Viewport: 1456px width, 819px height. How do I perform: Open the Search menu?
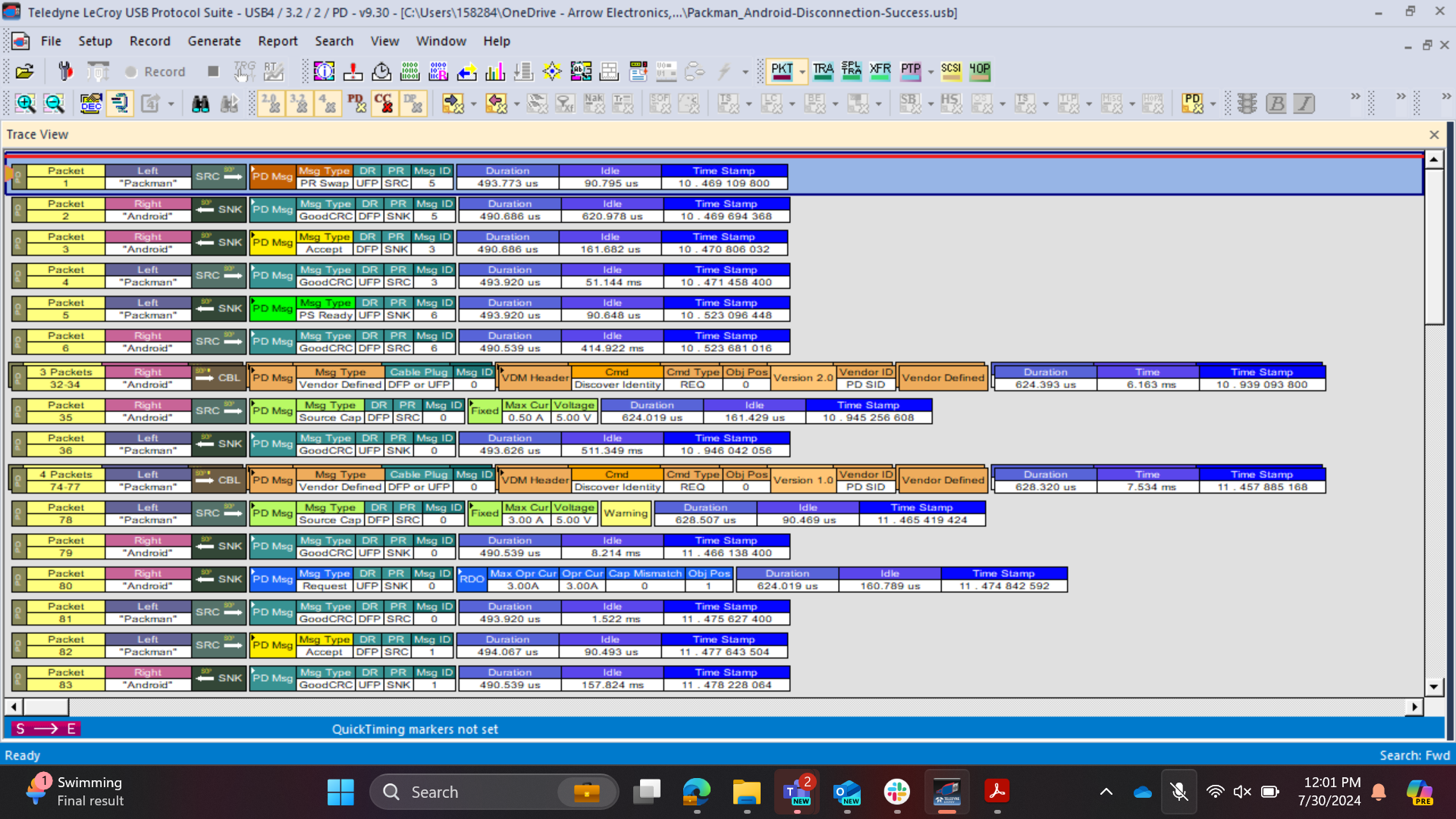pyautogui.click(x=334, y=41)
